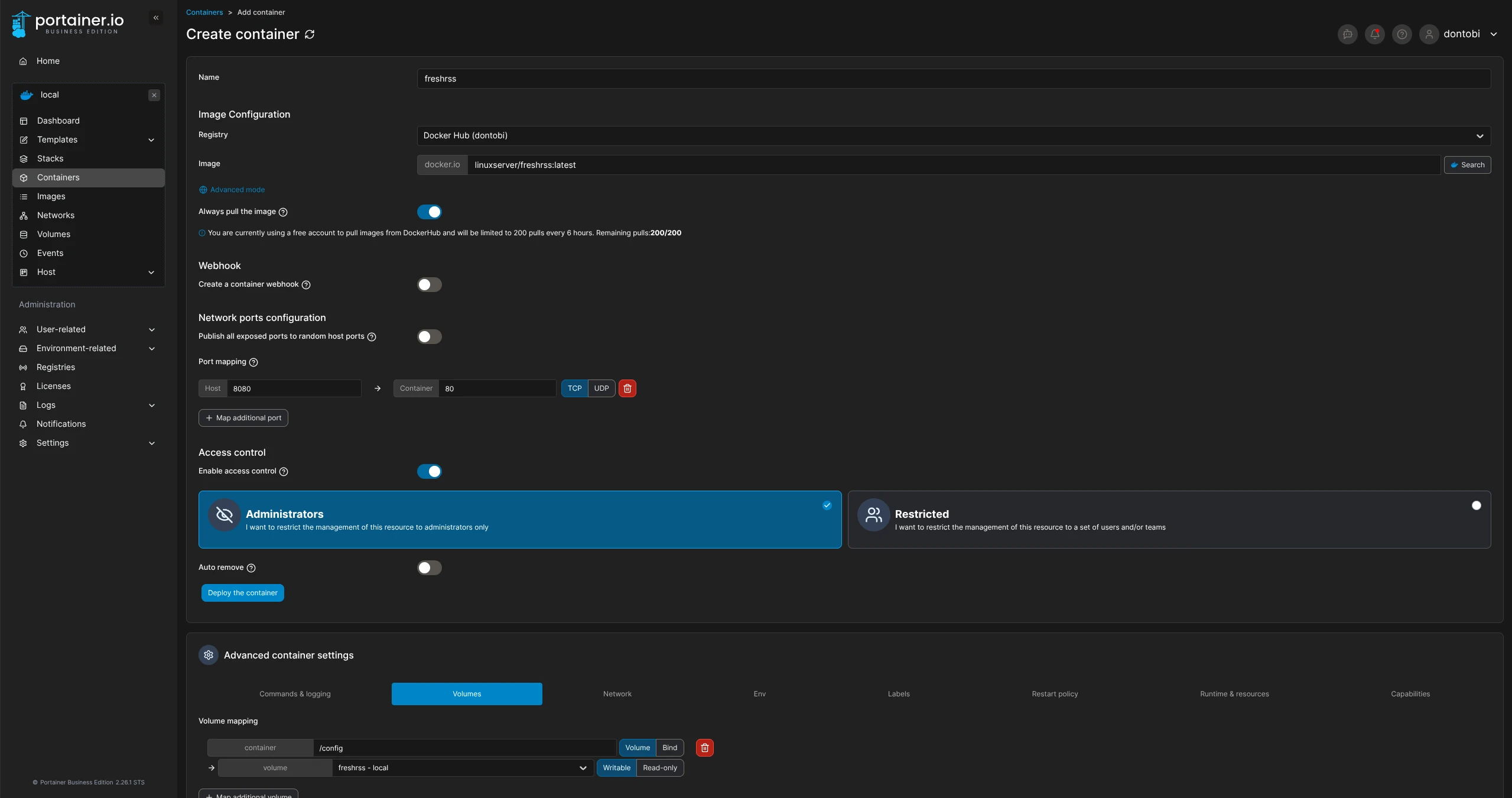Click the refresh icon next to Create container
This screenshot has height=798, width=1512.
pyautogui.click(x=310, y=34)
